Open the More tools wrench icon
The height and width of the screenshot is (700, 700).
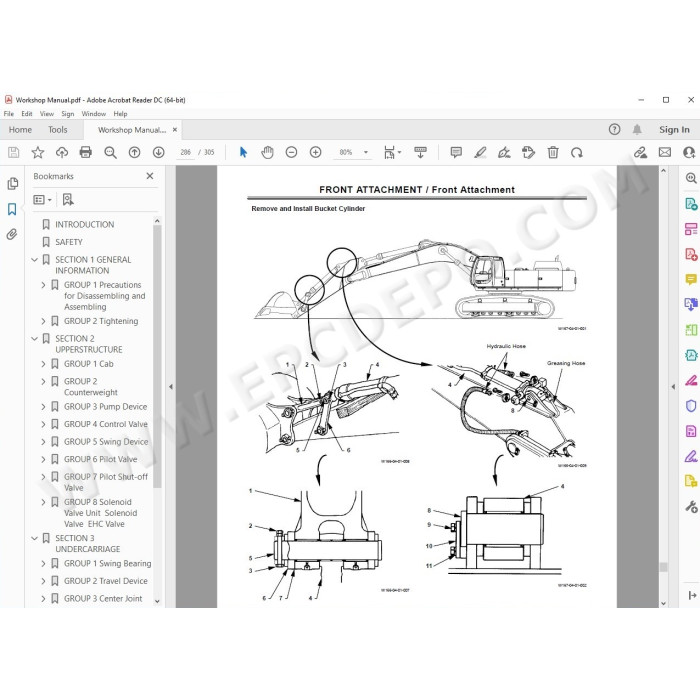coord(691,507)
